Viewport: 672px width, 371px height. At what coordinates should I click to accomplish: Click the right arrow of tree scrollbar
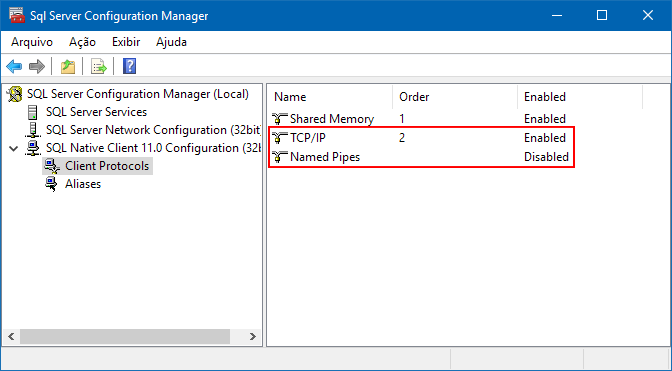coord(253,336)
